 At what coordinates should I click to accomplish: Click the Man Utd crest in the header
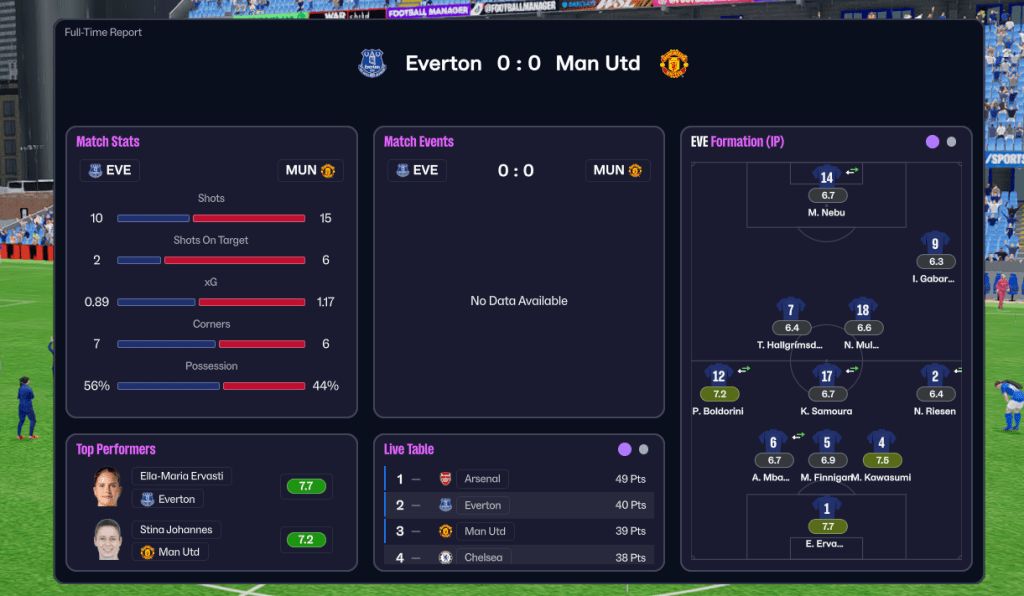tap(674, 64)
